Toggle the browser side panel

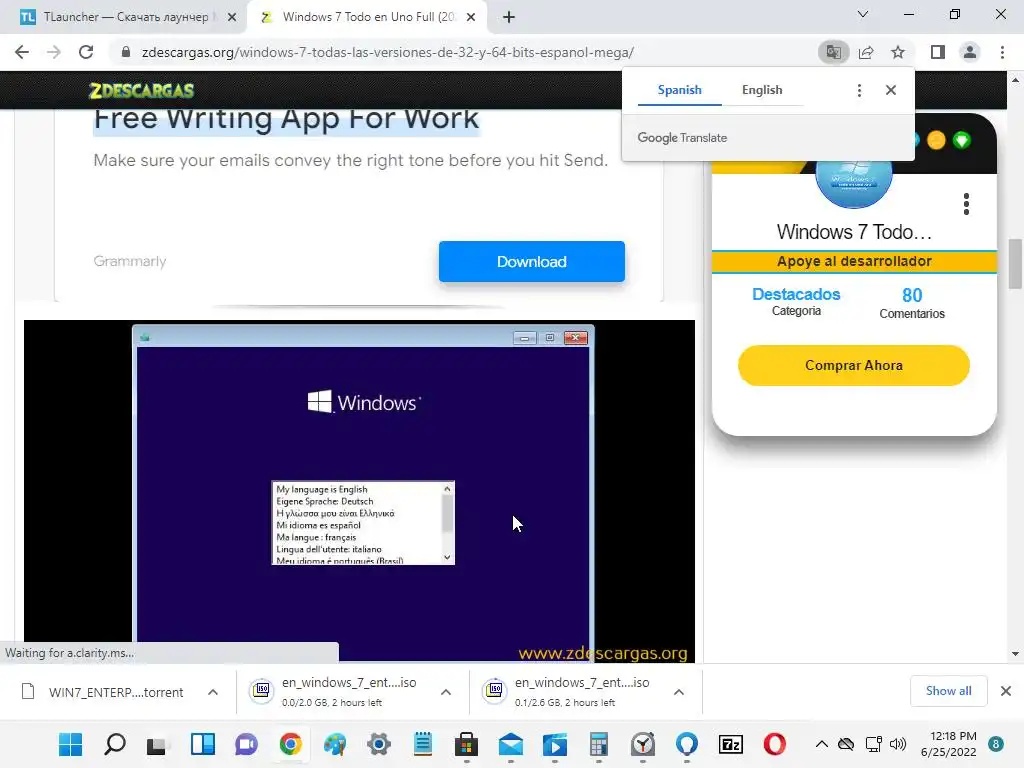938,52
